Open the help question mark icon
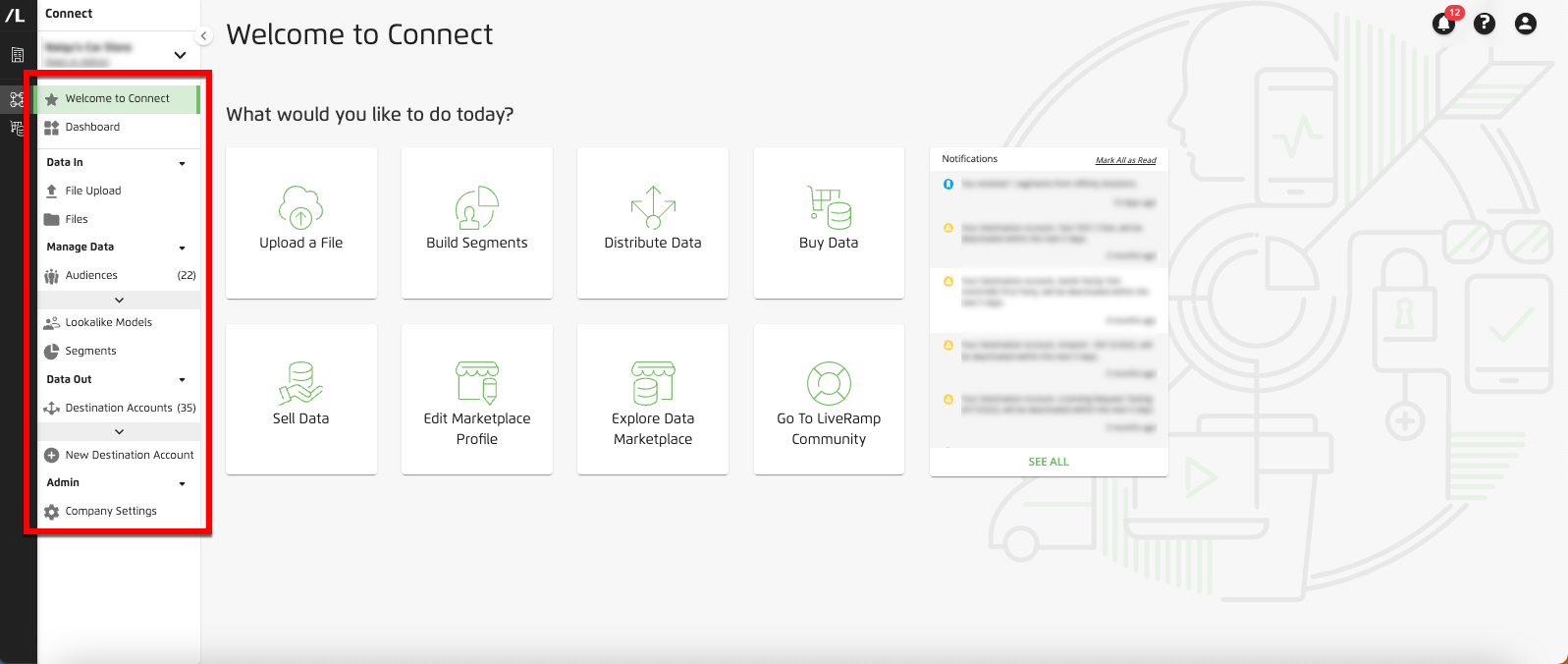This screenshot has height=664, width=1568. tap(1485, 24)
